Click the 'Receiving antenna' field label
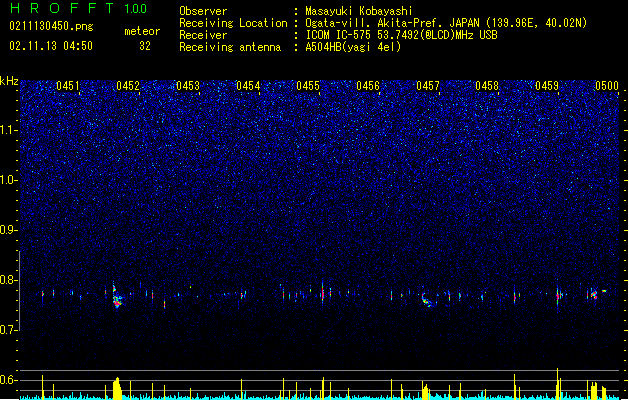Viewport: 629px width, 400px height. pyautogui.click(x=230, y=47)
